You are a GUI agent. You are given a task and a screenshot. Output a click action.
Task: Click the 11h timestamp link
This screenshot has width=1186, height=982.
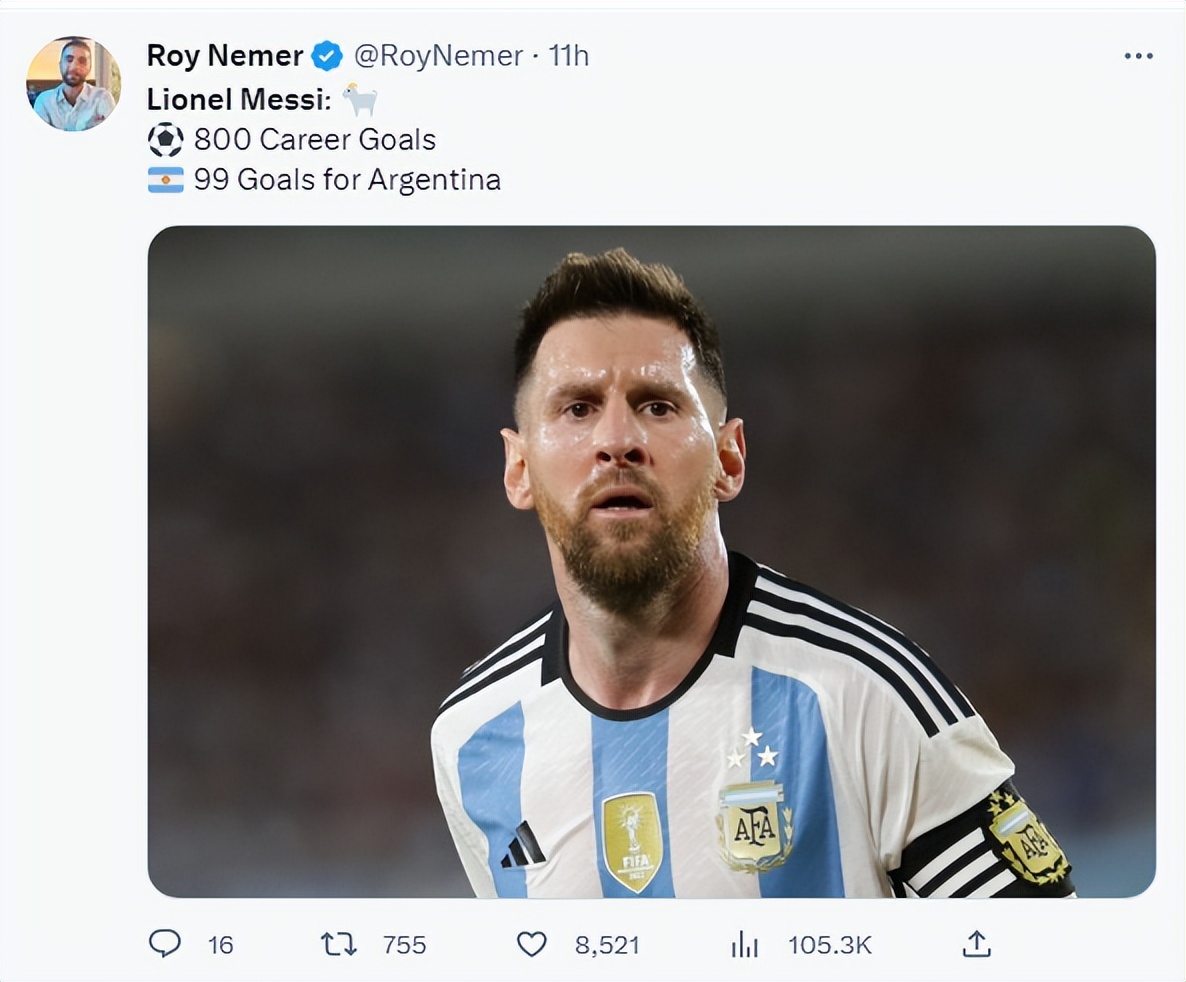tap(568, 56)
